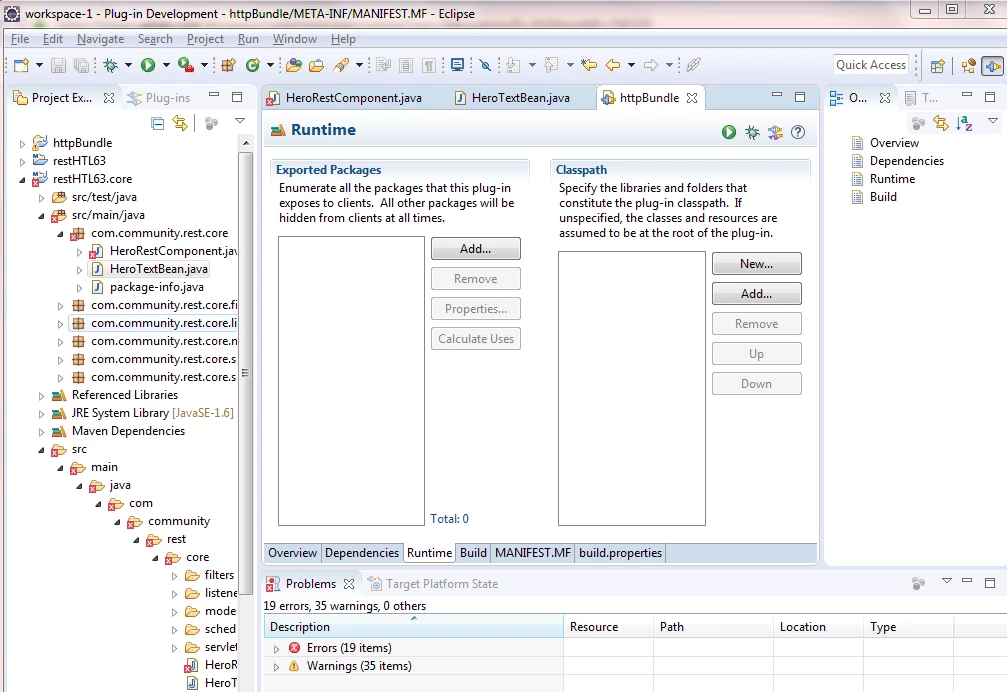The image size is (1007, 692).
Task: Open the MANIFEST.MF bottom tab
Action: point(533,553)
